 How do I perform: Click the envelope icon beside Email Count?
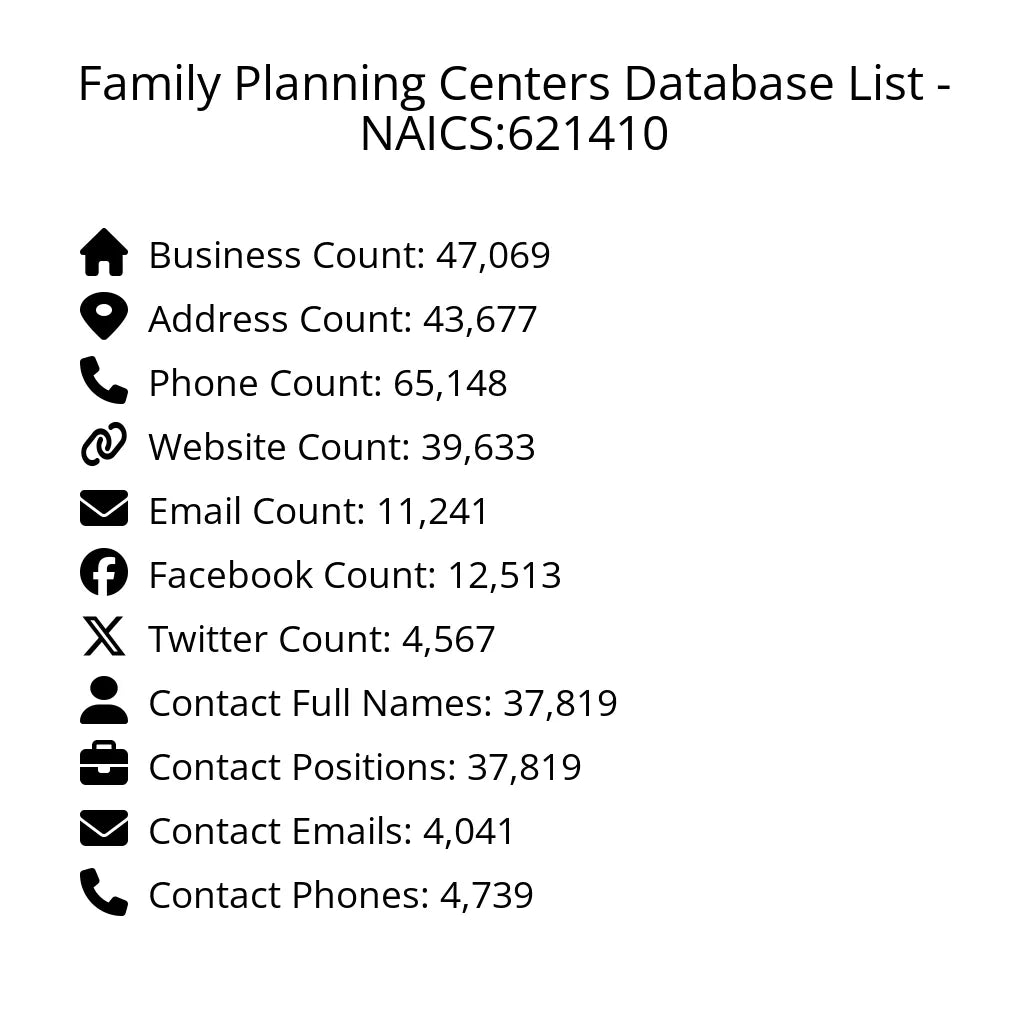point(104,509)
